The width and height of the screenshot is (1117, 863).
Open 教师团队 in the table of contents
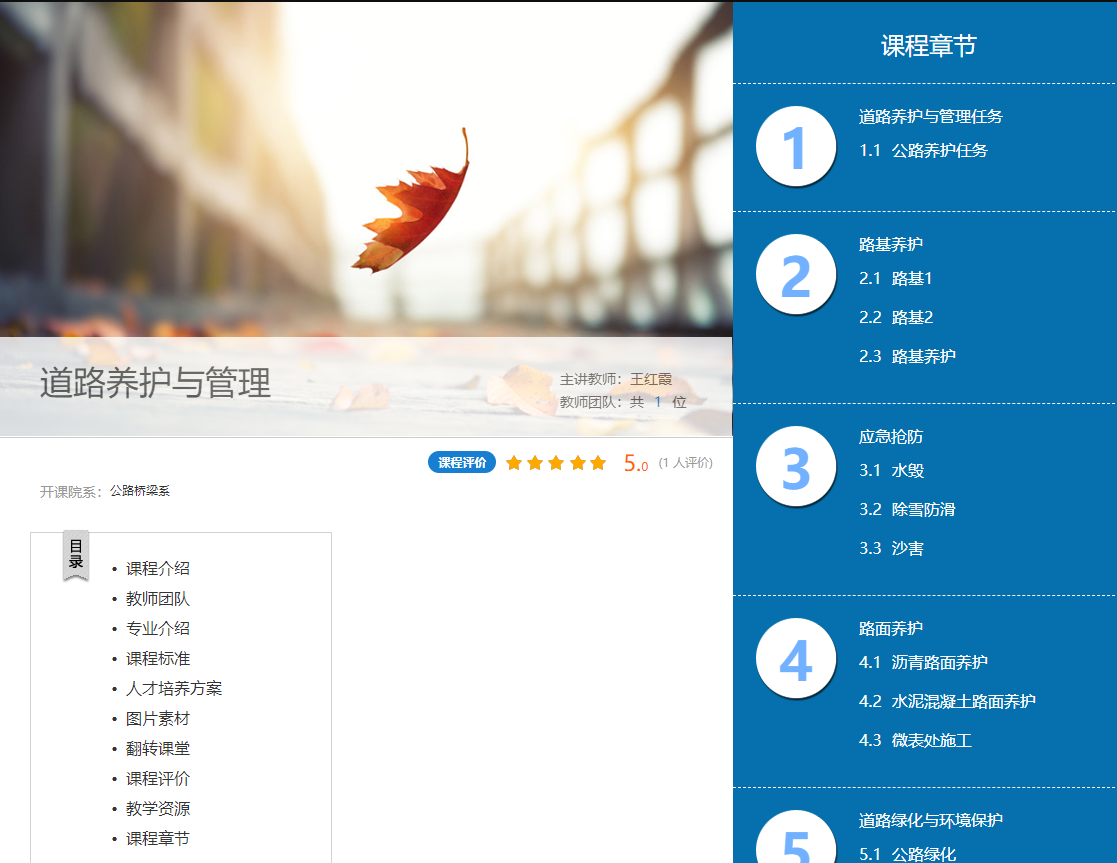tap(157, 599)
